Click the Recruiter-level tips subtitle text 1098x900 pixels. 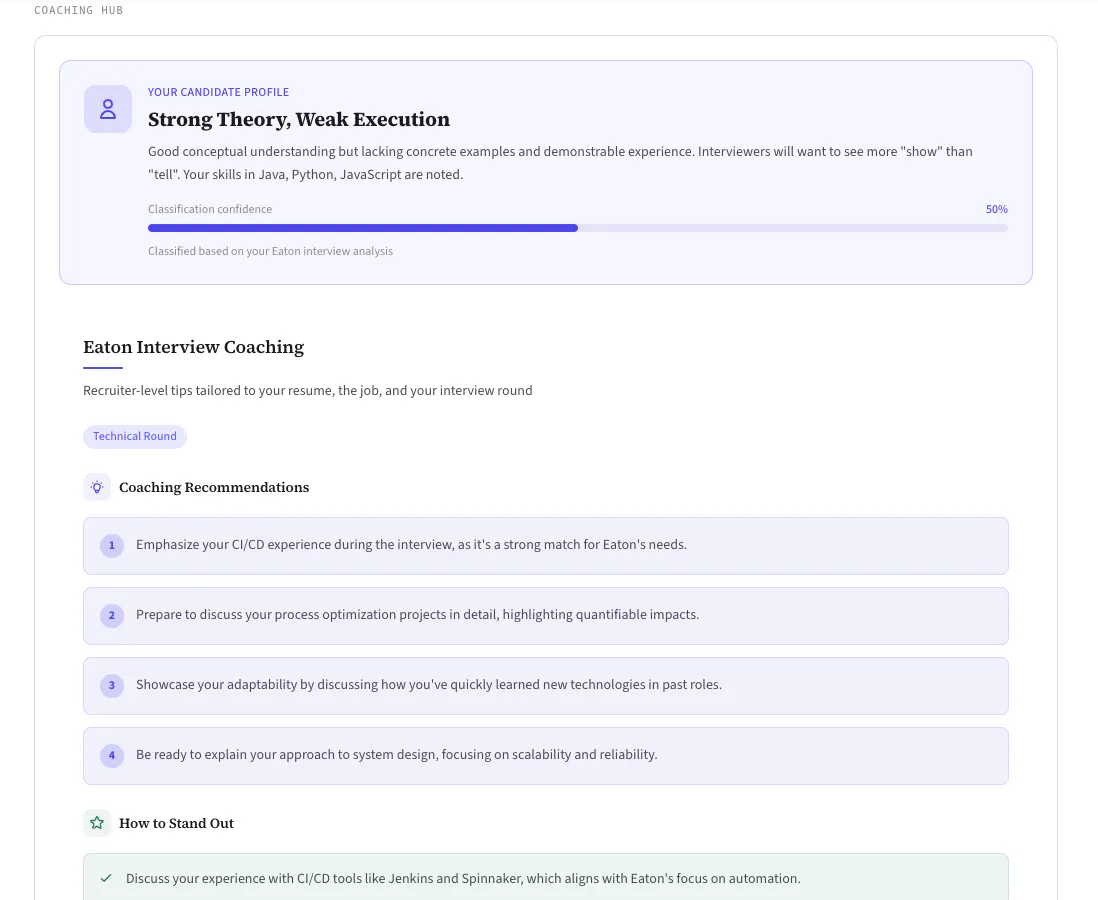pos(307,391)
